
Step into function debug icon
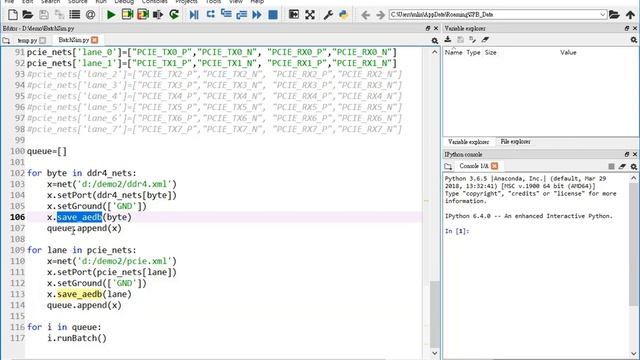[x=226, y=15]
